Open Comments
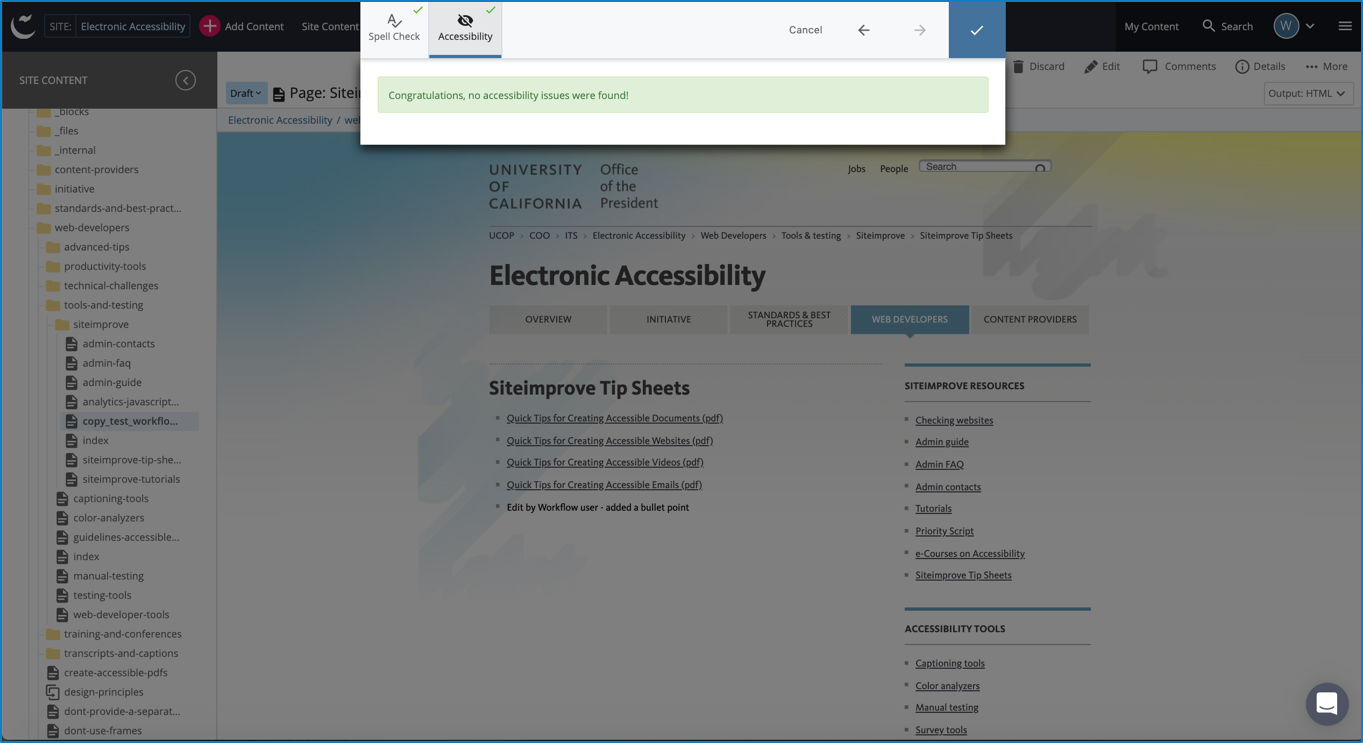Viewport: 1363px width, 743px height. [1179, 66]
